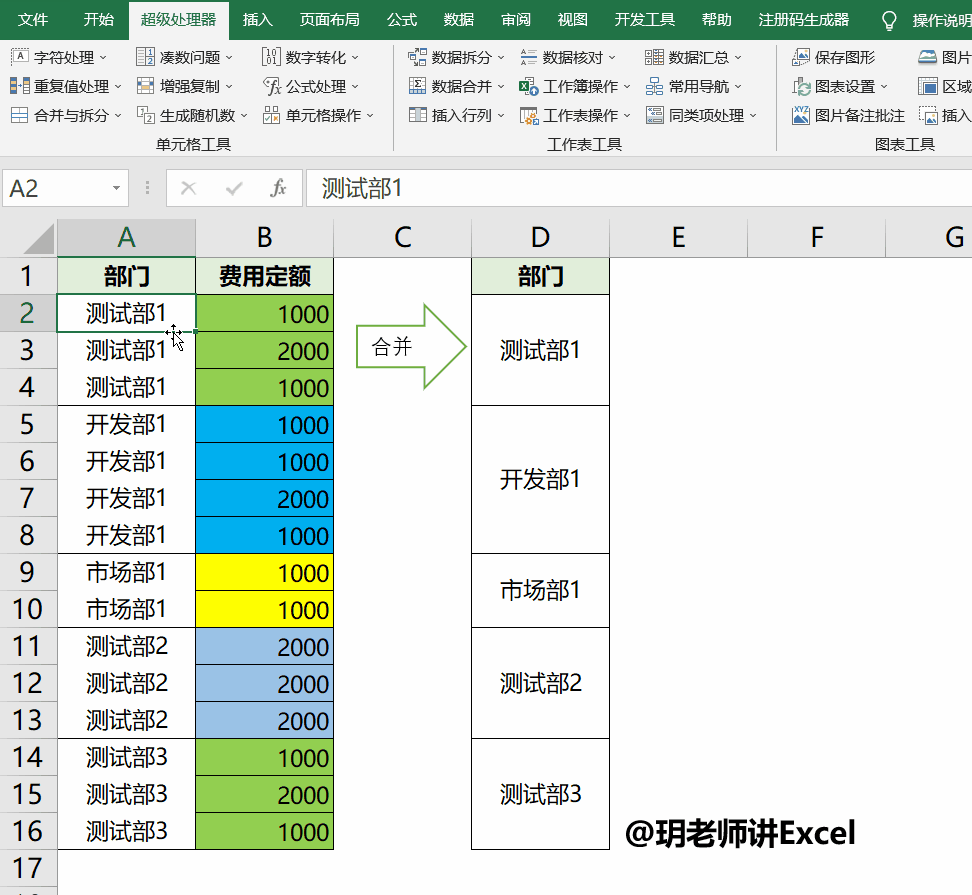Switch to the 页面布局 tab

point(329,20)
